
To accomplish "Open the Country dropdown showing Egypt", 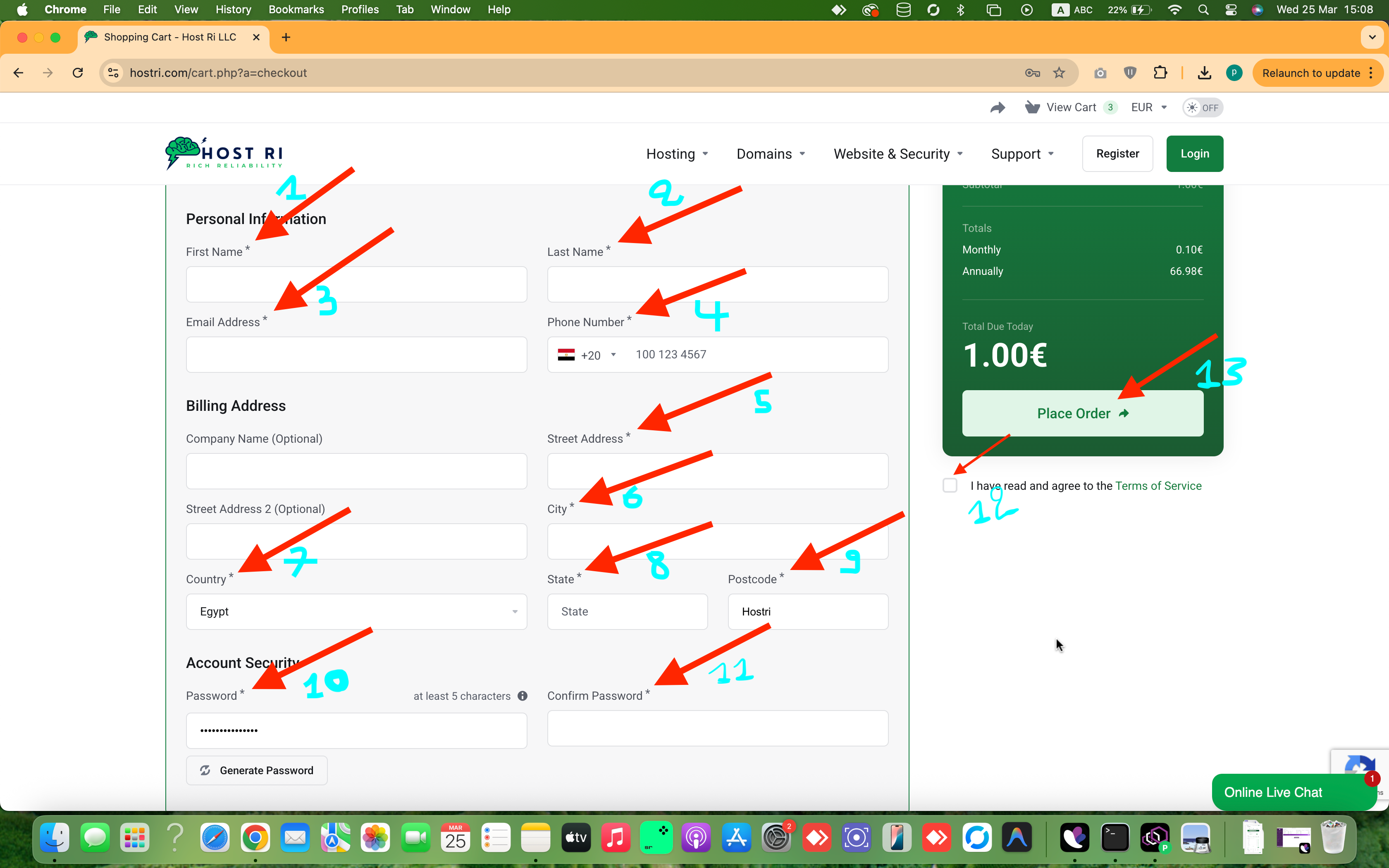I will 356,611.
